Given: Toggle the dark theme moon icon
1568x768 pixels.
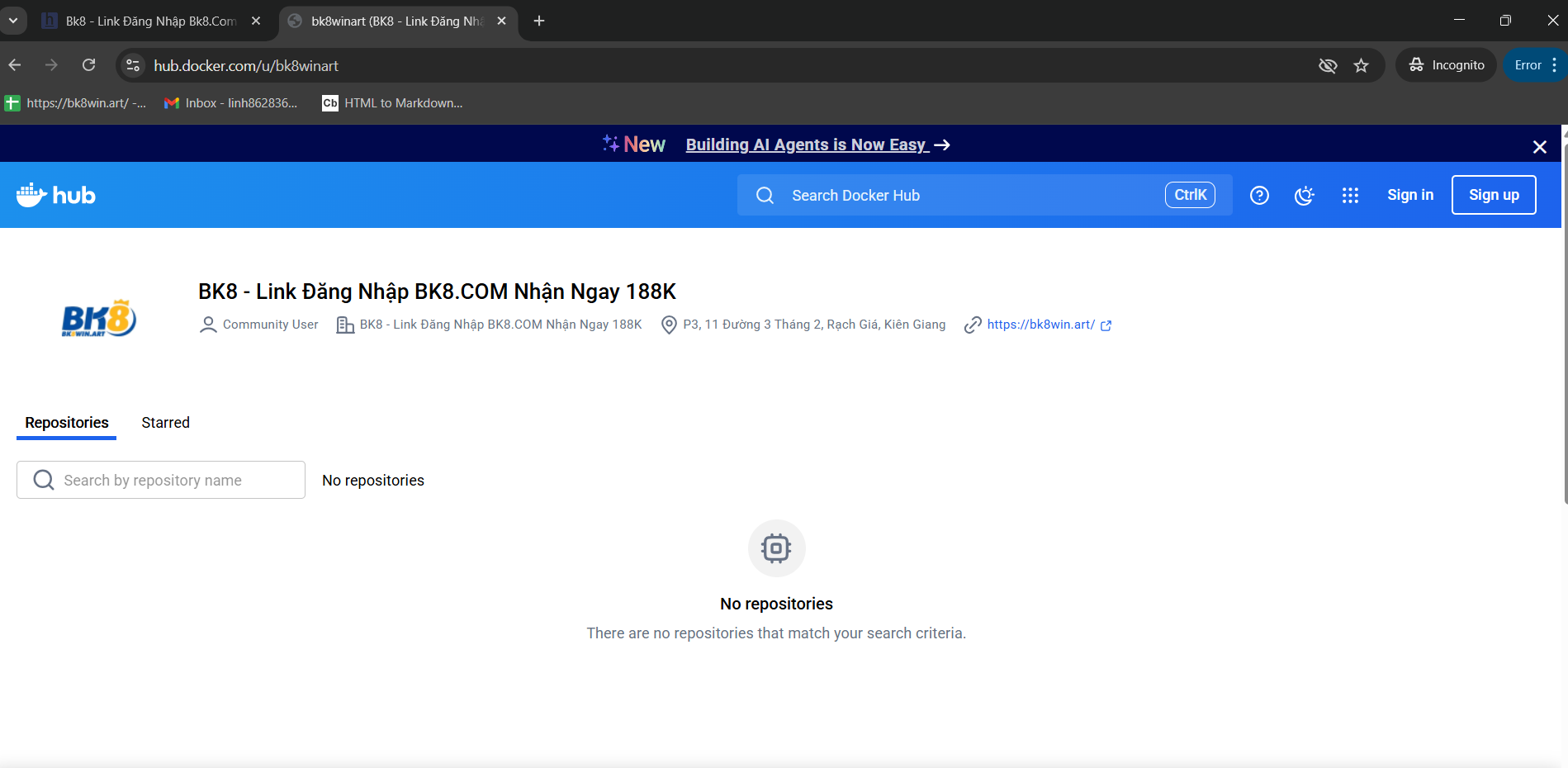Looking at the screenshot, I should (1305, 195).
